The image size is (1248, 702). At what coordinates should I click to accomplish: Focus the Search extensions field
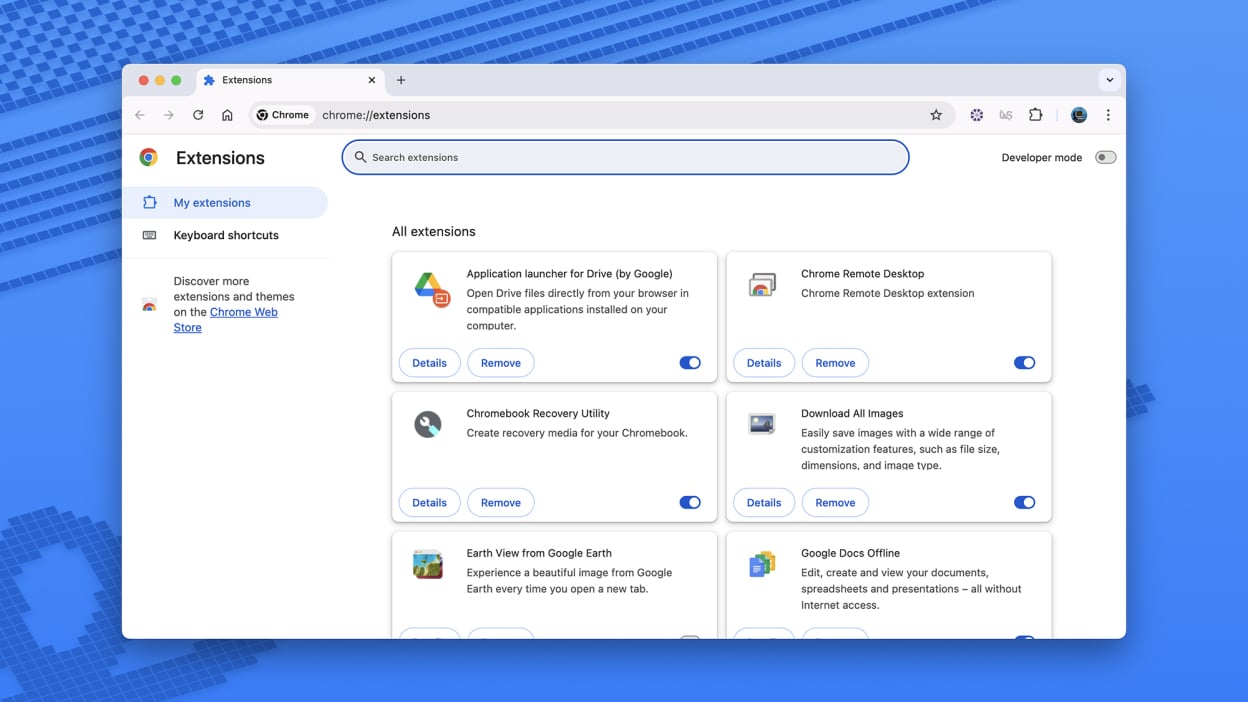point(625,158)
